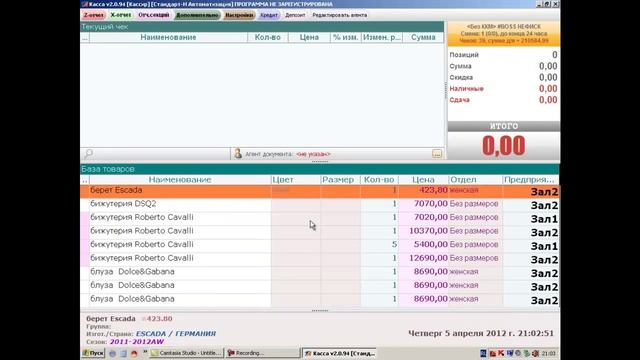This screenshot has width=640, height=360.
Task: Click Редактировать агента
Action: coord(340,15)
